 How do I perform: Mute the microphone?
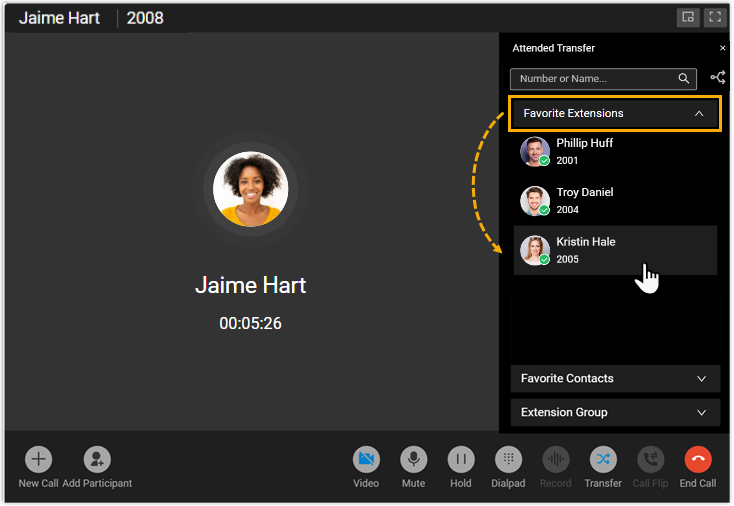pos(413,459)
